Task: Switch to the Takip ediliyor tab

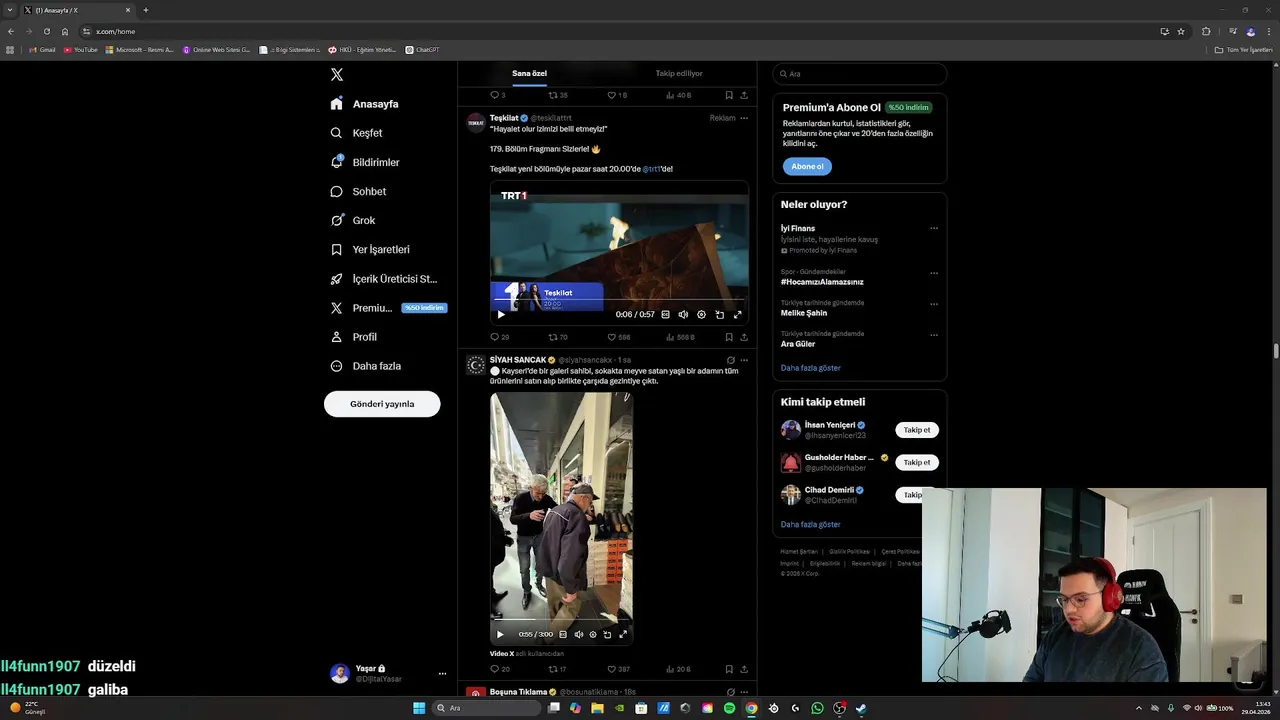Action: tap(679, 73)
